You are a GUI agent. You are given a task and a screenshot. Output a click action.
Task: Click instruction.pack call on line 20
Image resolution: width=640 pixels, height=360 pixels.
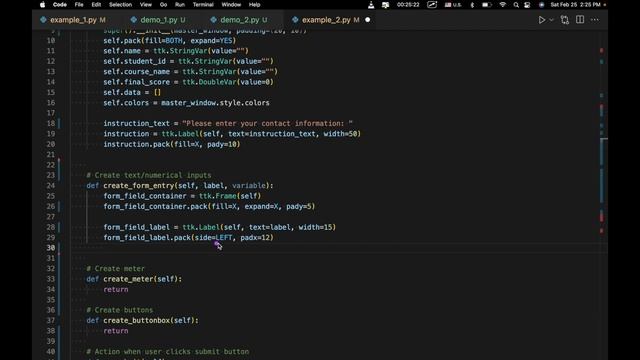(172, 144)
